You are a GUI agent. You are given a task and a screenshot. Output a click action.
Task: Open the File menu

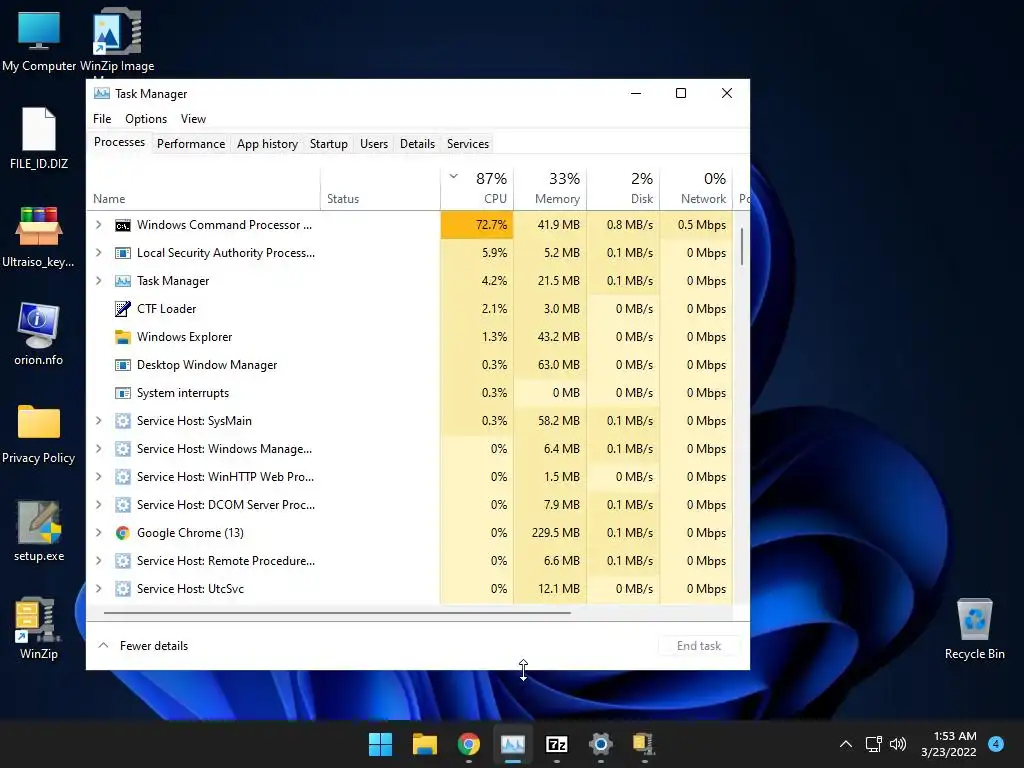[102, 119]
